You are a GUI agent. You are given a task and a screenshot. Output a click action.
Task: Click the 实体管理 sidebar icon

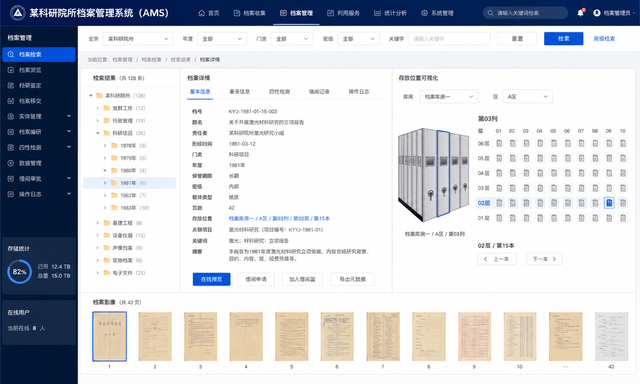[11, 116]
